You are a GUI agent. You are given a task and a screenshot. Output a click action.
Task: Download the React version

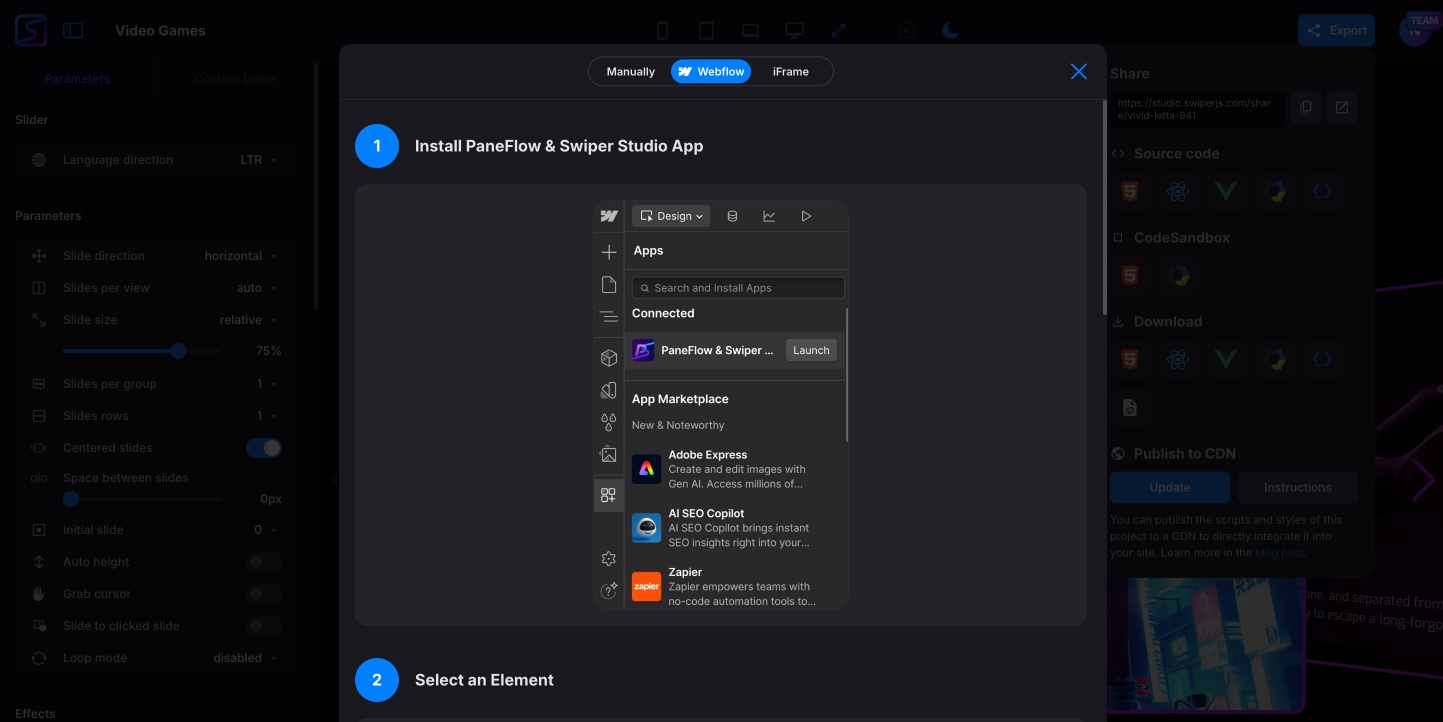pos(1177,359)
